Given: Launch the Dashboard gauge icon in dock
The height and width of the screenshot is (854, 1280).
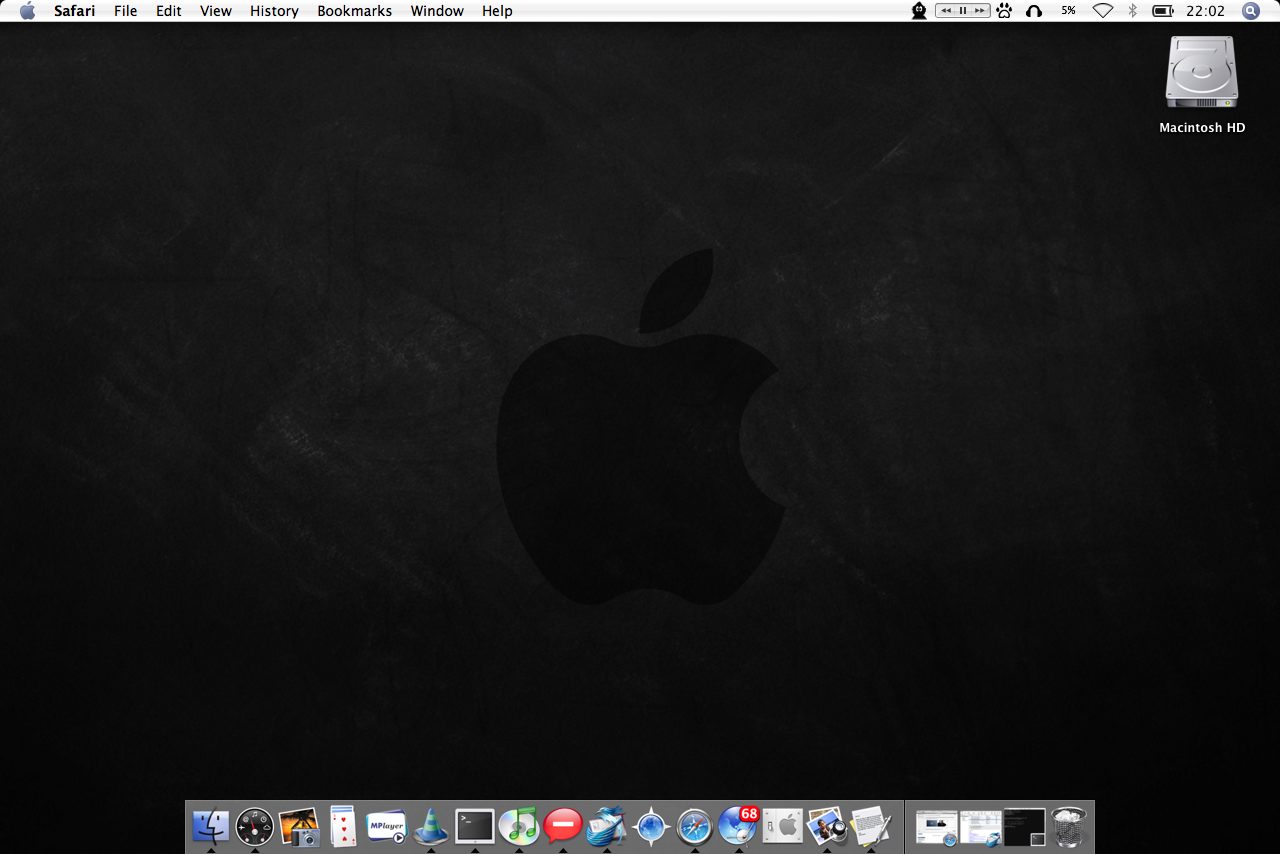Looking at the screenshot, I should coord(255,827).
